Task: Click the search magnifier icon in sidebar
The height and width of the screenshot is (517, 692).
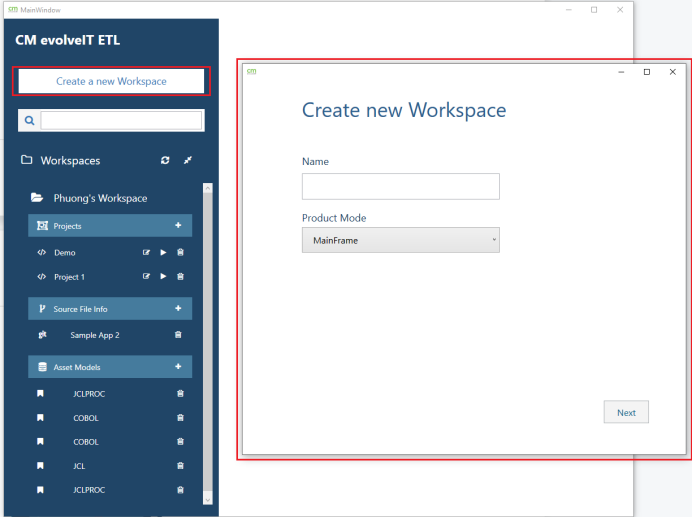Action: (x=30, y=121)
